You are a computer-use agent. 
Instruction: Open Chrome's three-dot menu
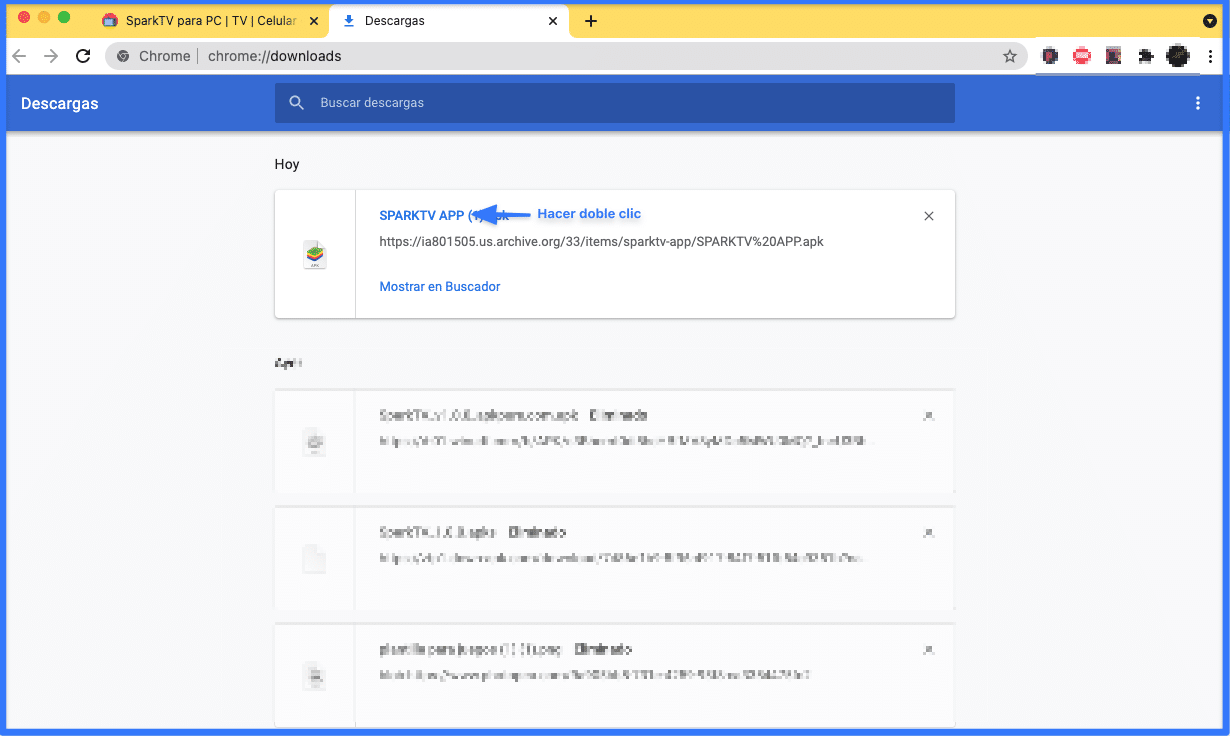coord(1210,56)
